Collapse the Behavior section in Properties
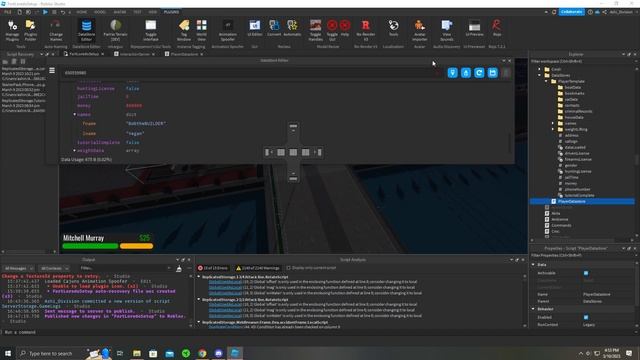This screenshot has height=360, width=640. click(533, 309)
